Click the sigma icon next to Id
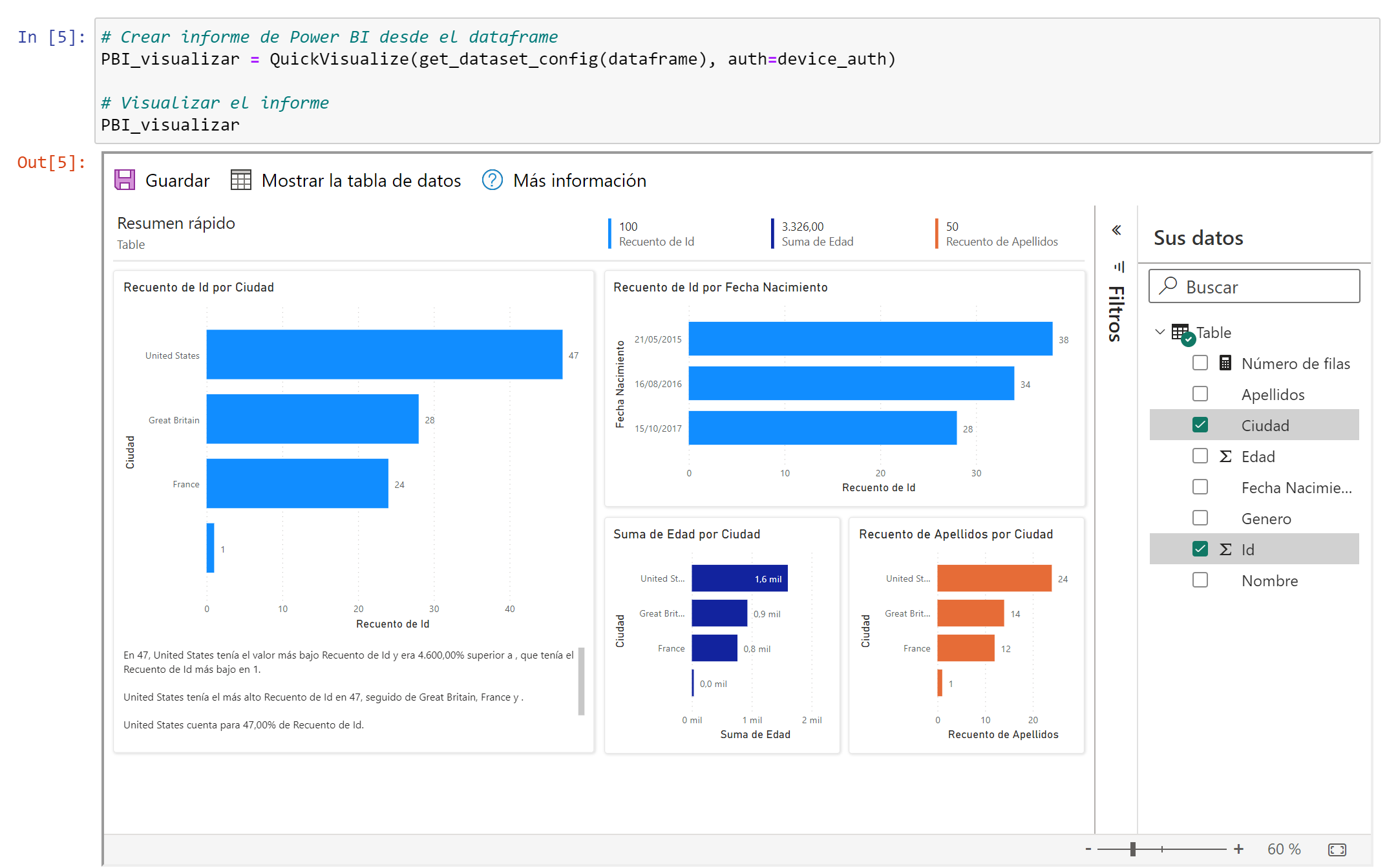Image resolution: width=1387 pixels, height=868 pixels. (x=1225, y=549)
